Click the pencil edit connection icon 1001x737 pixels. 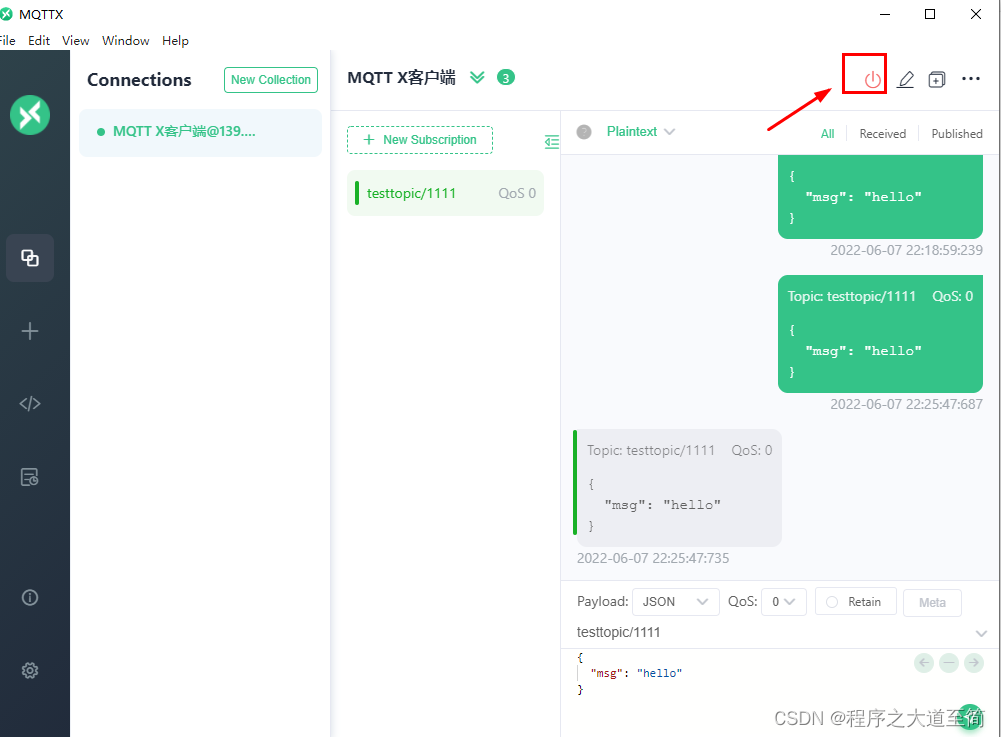tap(906, 79)
